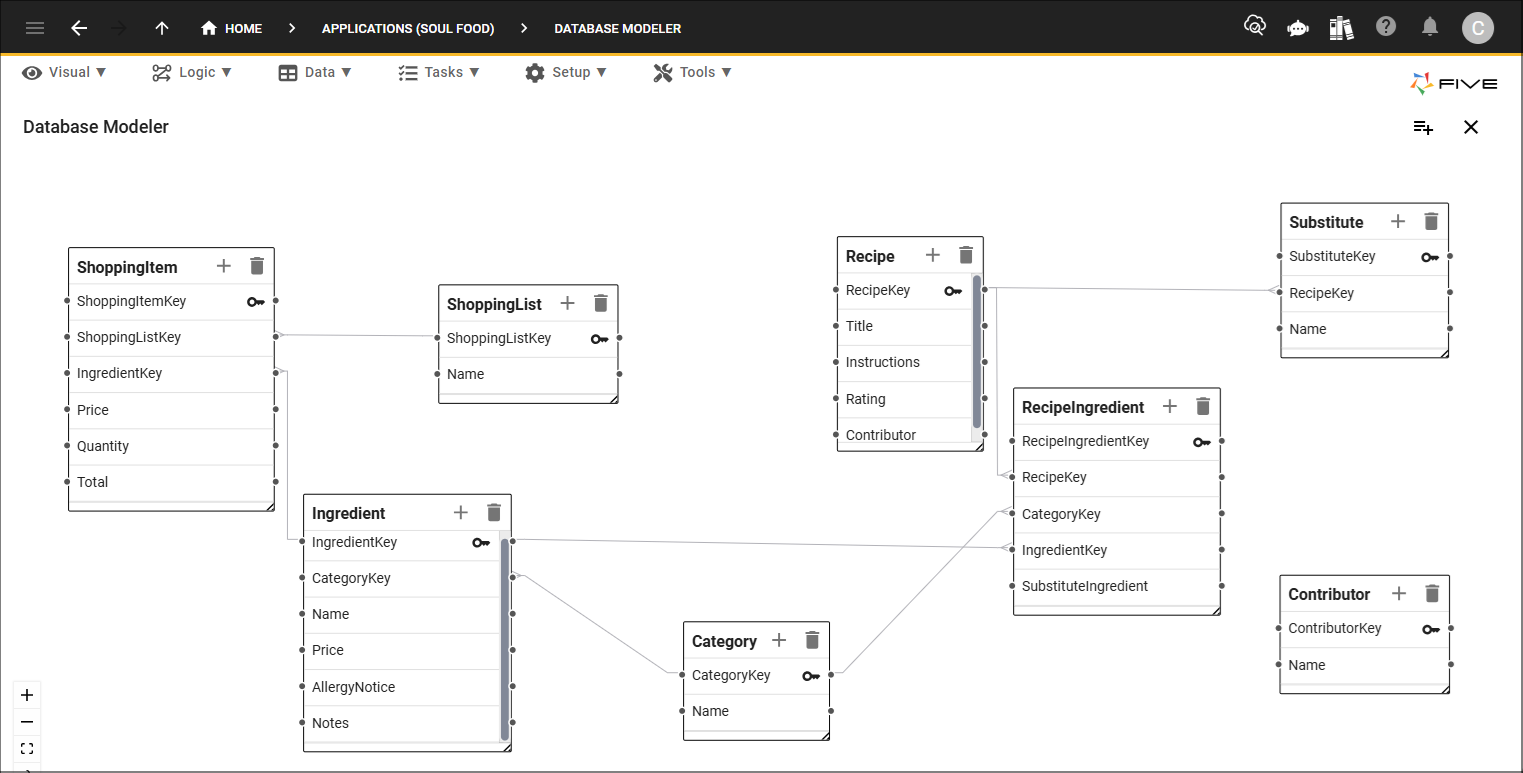Viewport: 1523px width, 773px height.
Task: Add a field to Ingredient table
Action: [461, 512]
